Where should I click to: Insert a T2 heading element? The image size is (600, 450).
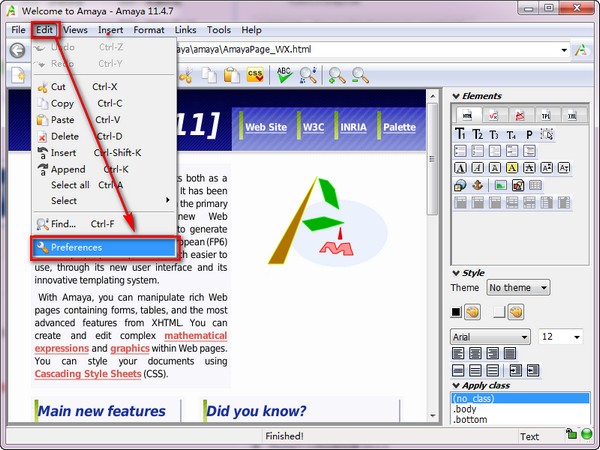[477, 134]
